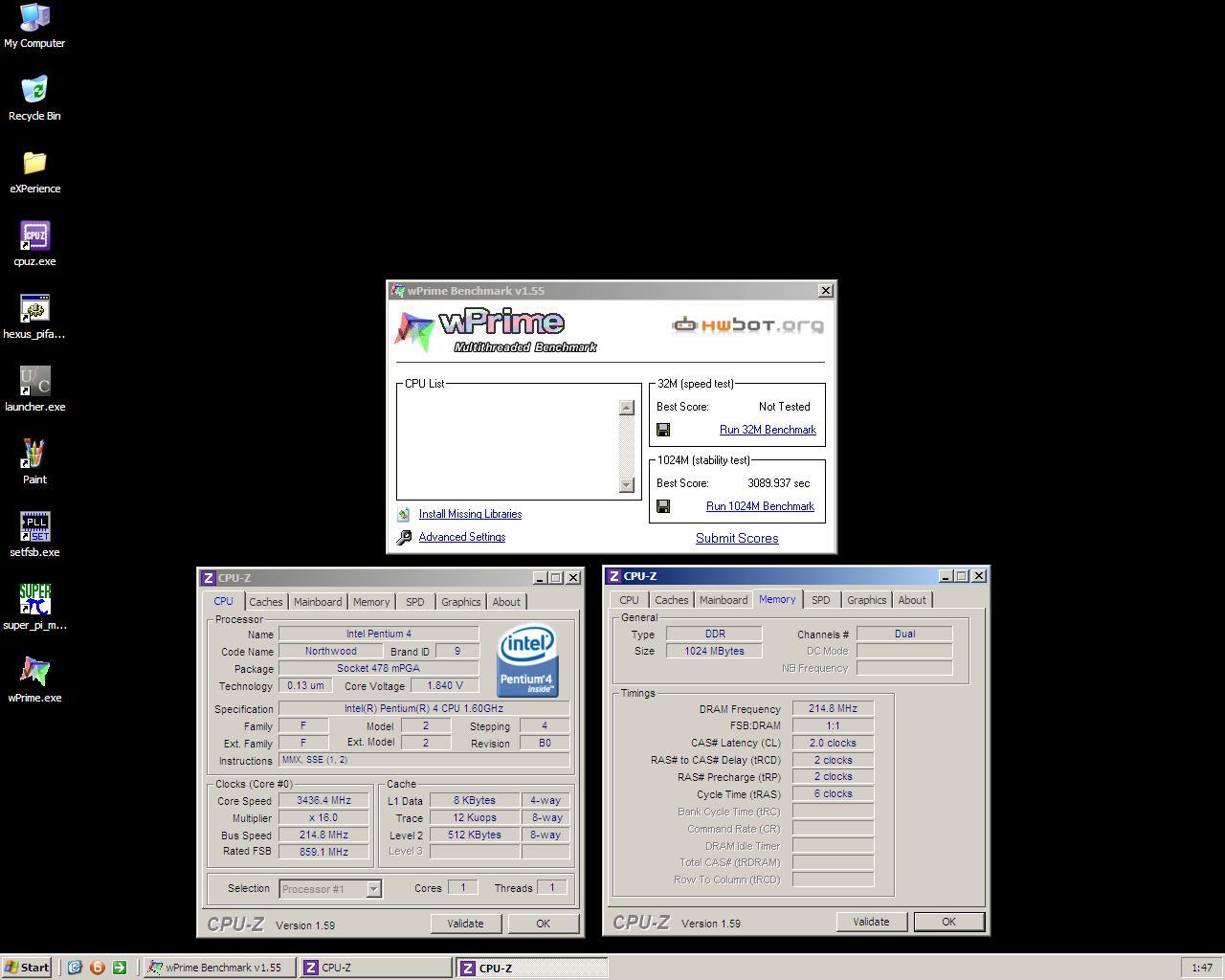Viewport: 1225px width, 980px height.
Task: Select launcher.exe desktop shortcut
Action: (x=34, y=390)
